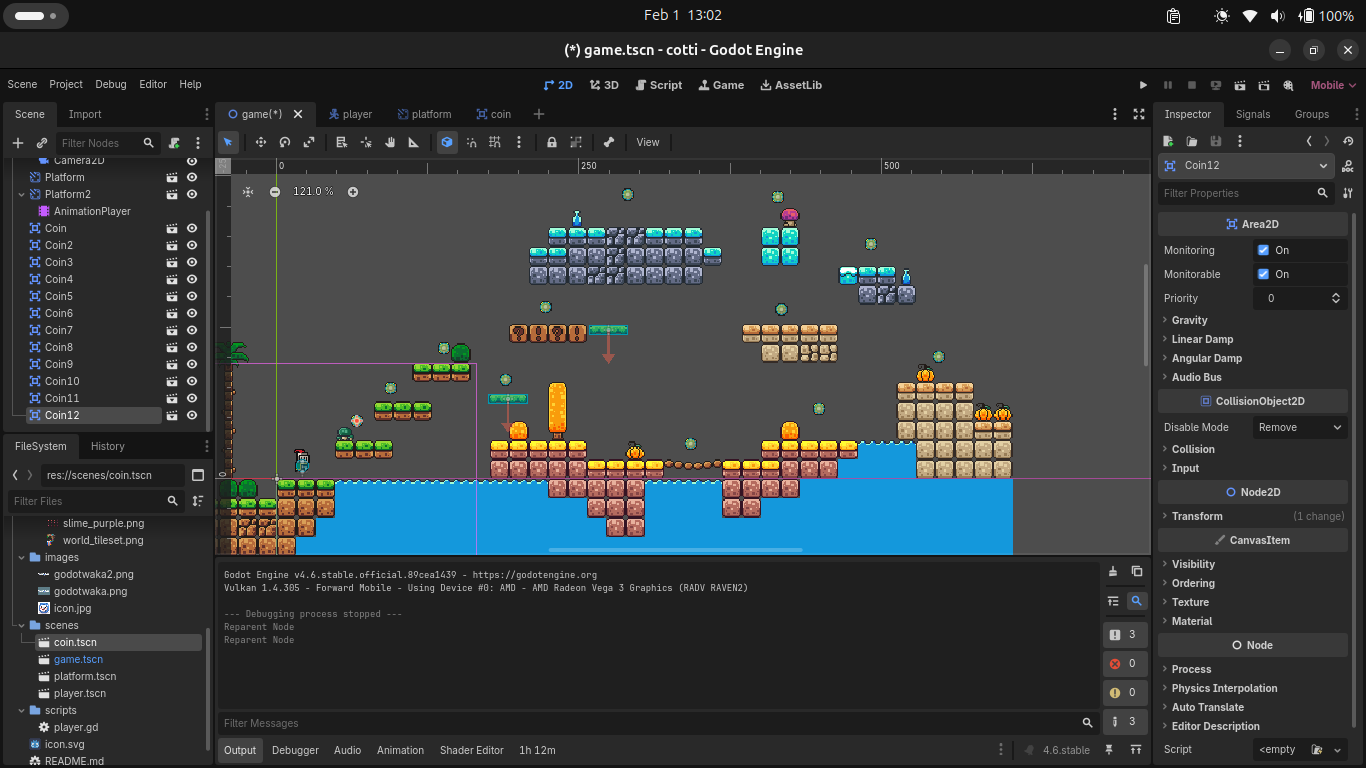Uncheck the Monitorable checkbox
Image resolution: width=1366 pixels, height=768 pixels.
(x=1263, y=274)
